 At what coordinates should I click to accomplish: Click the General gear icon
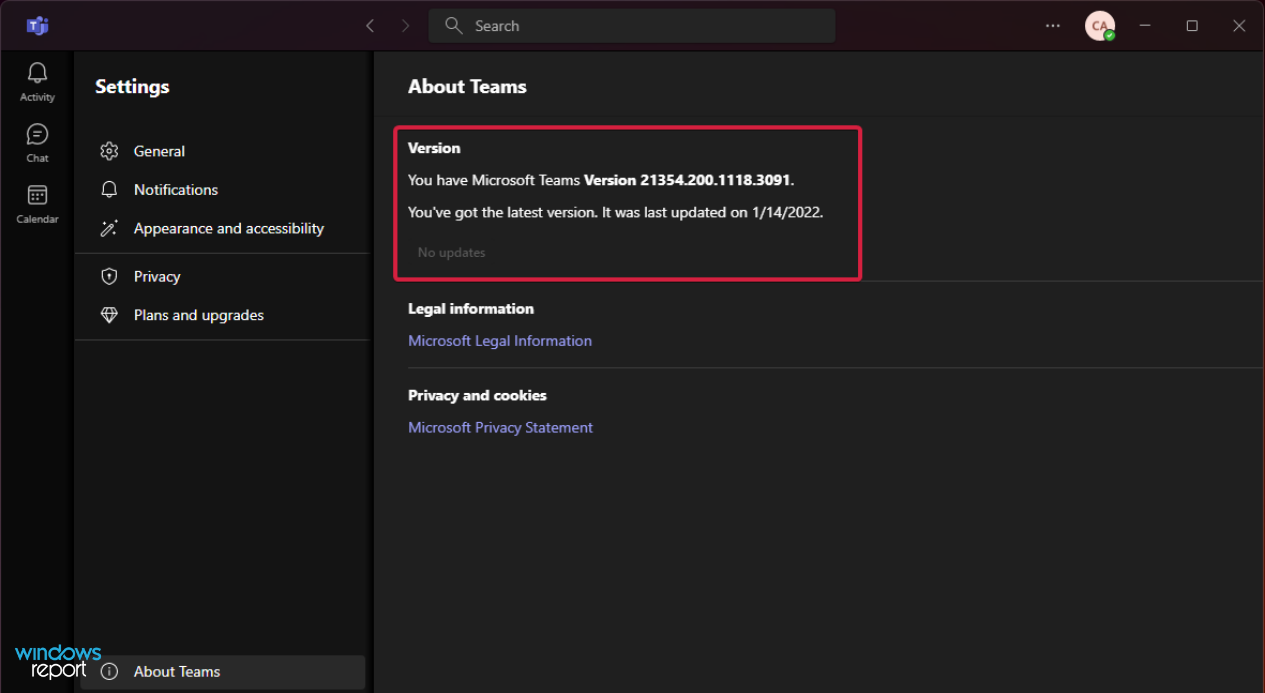point(110,151)
